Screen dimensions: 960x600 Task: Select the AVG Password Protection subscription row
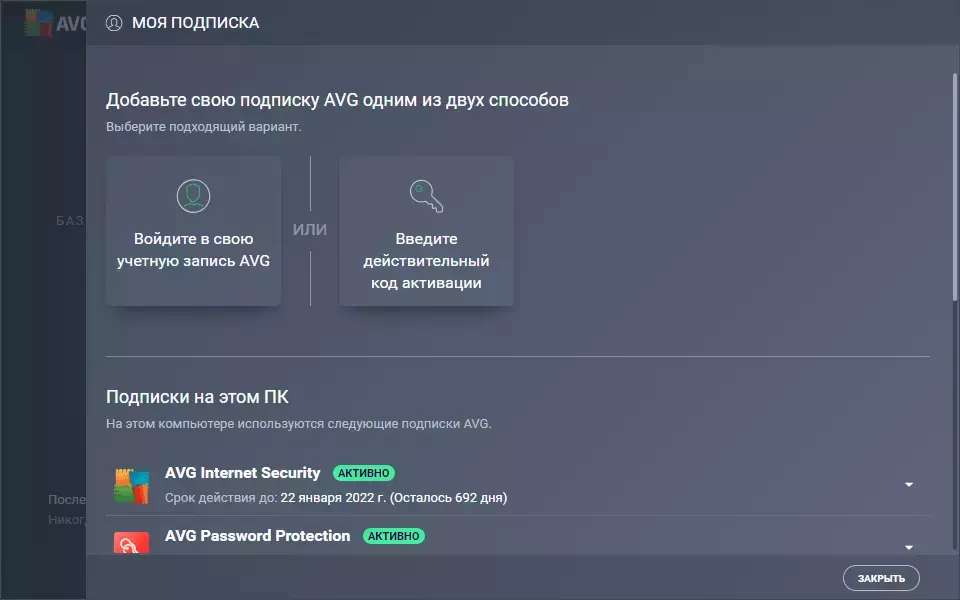(518, 536)
